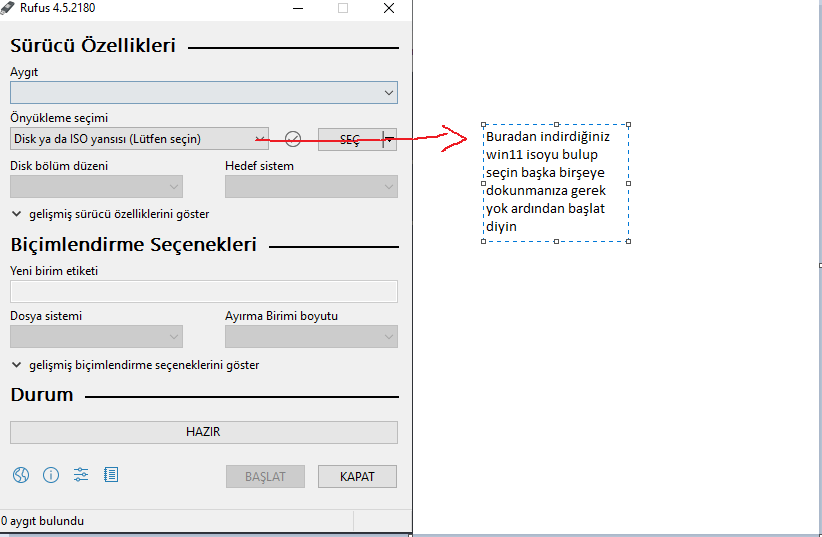Click the HAZIR status progress bar
The width and height of the screenshot is (822, 537).
(x=204, y=432)
